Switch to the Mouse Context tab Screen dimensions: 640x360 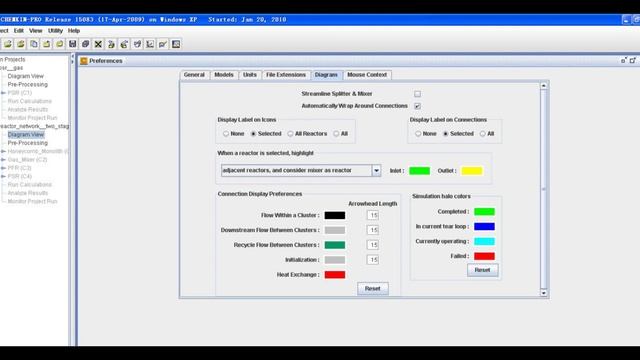[367, 75]
